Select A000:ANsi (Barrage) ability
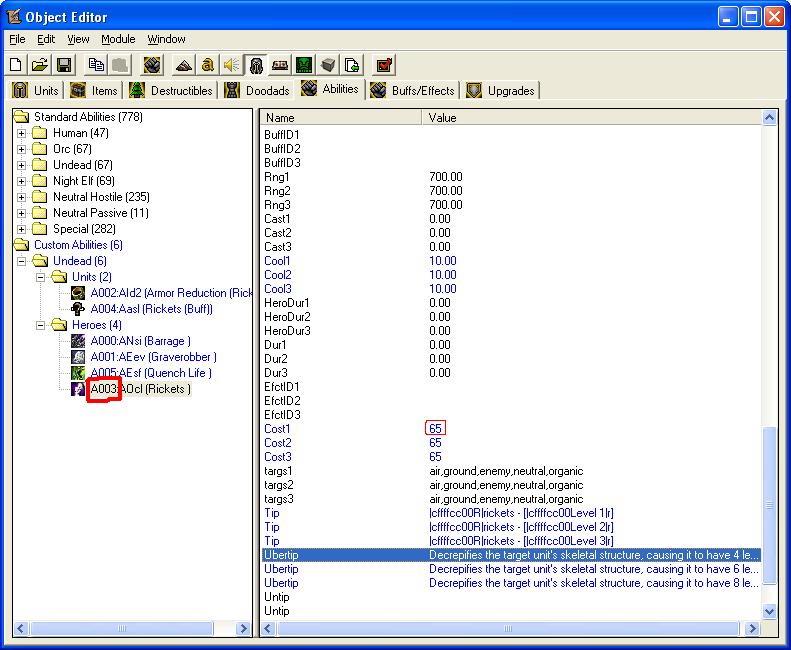Viewport: 791px width, 650px height. click(x=140, y=341)
